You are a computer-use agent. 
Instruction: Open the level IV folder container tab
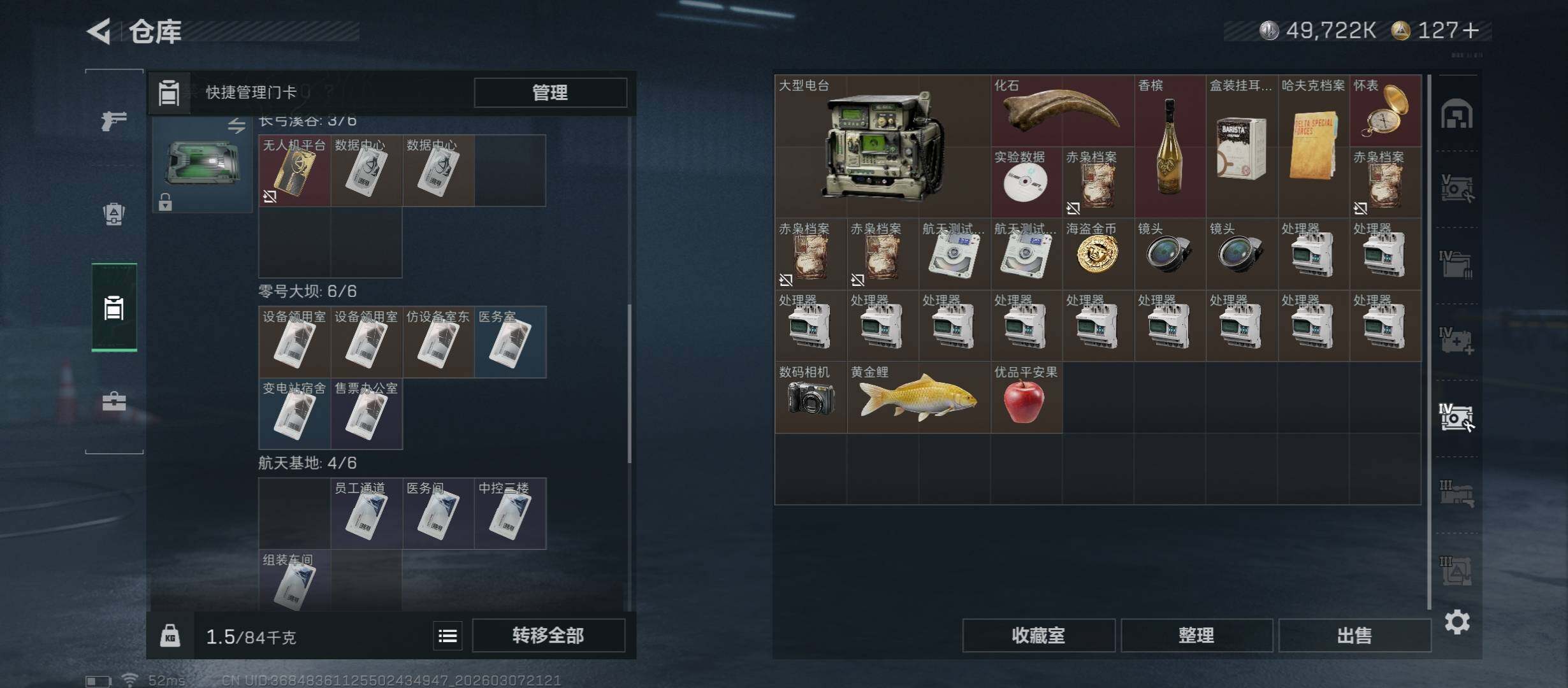[x=1456, y=264]
